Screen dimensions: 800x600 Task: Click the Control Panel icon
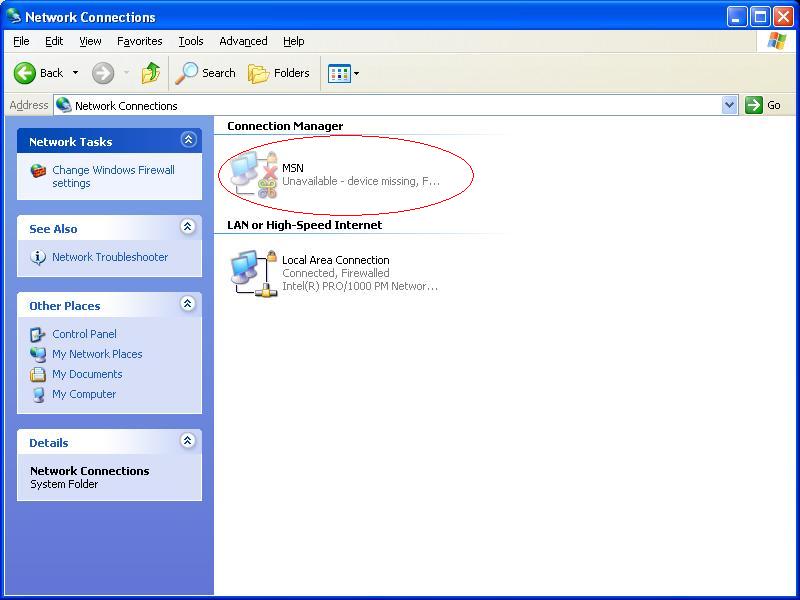point(38,335)
